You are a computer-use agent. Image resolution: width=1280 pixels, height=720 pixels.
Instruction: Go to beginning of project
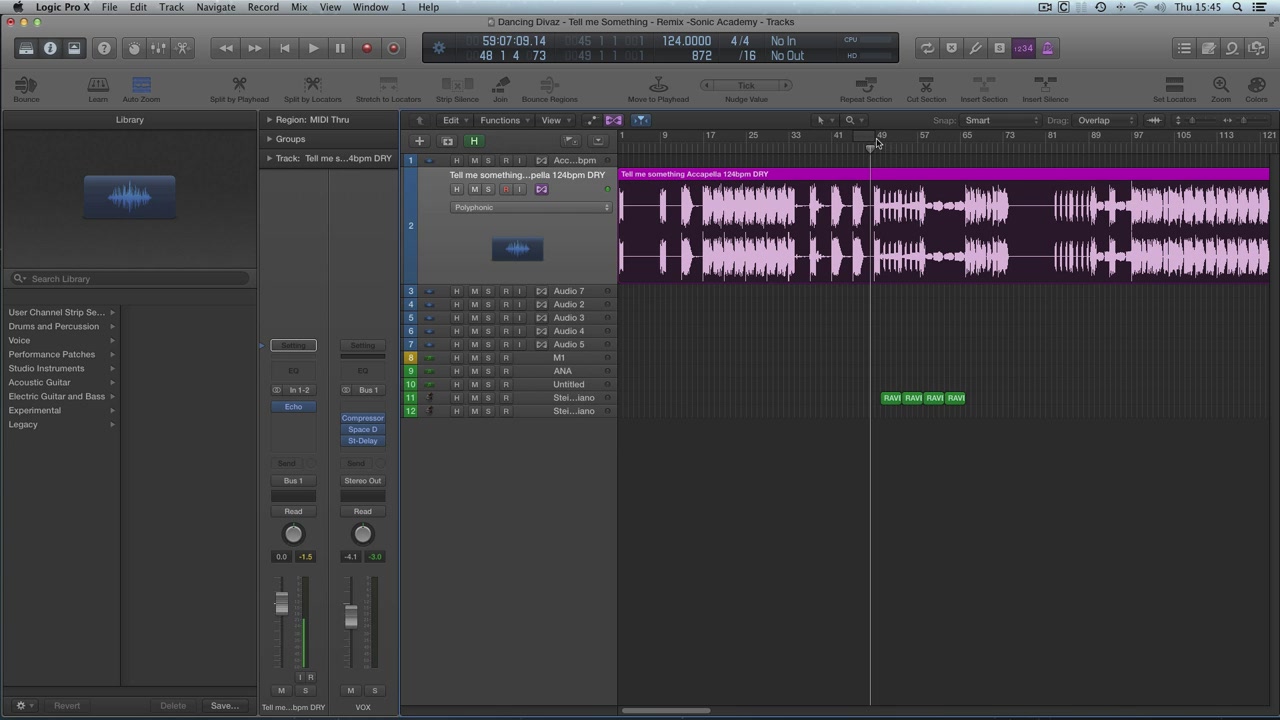coord(284,48)
